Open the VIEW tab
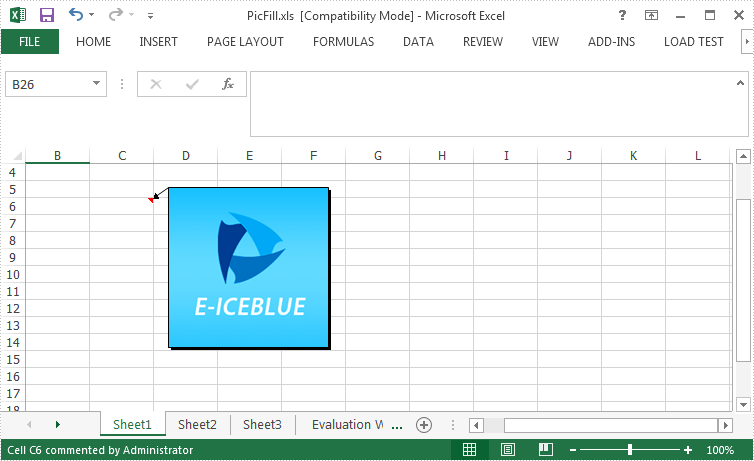The height and width of the screenshot is (461, 754). pos(545,42)
